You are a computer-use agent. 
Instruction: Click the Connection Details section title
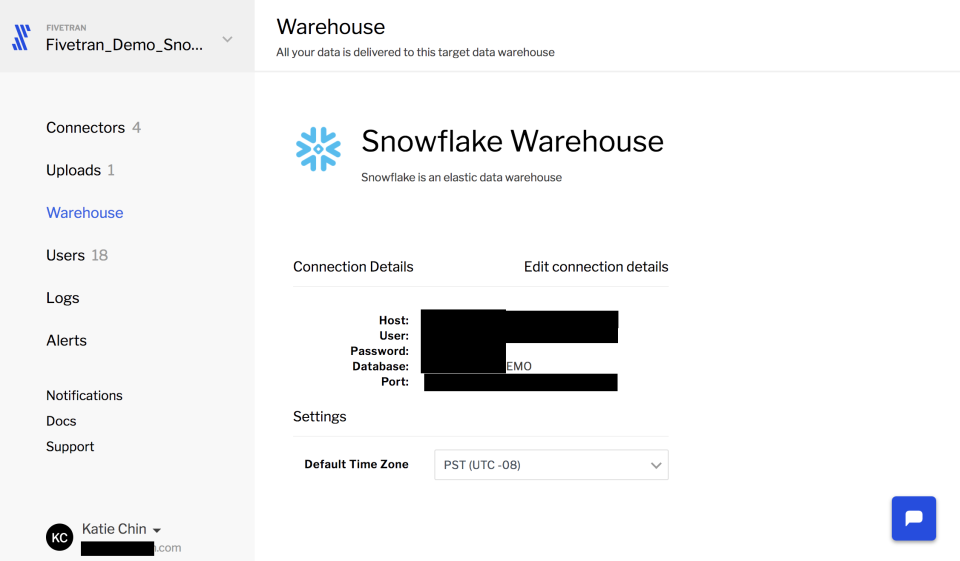(353, 267)
